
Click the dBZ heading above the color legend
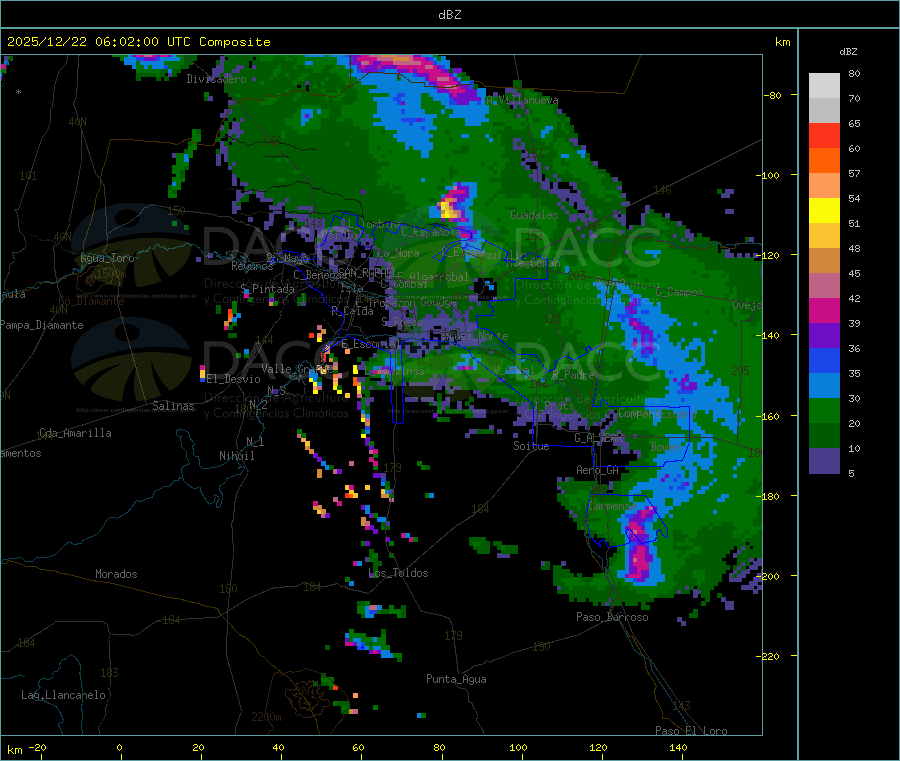click(x=848, y=52)
